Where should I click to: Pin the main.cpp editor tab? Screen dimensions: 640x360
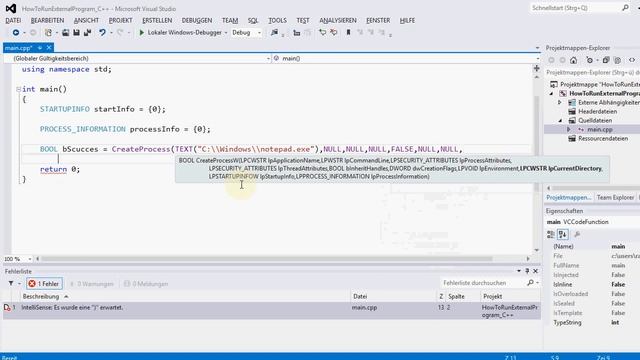tap(40, 48)
